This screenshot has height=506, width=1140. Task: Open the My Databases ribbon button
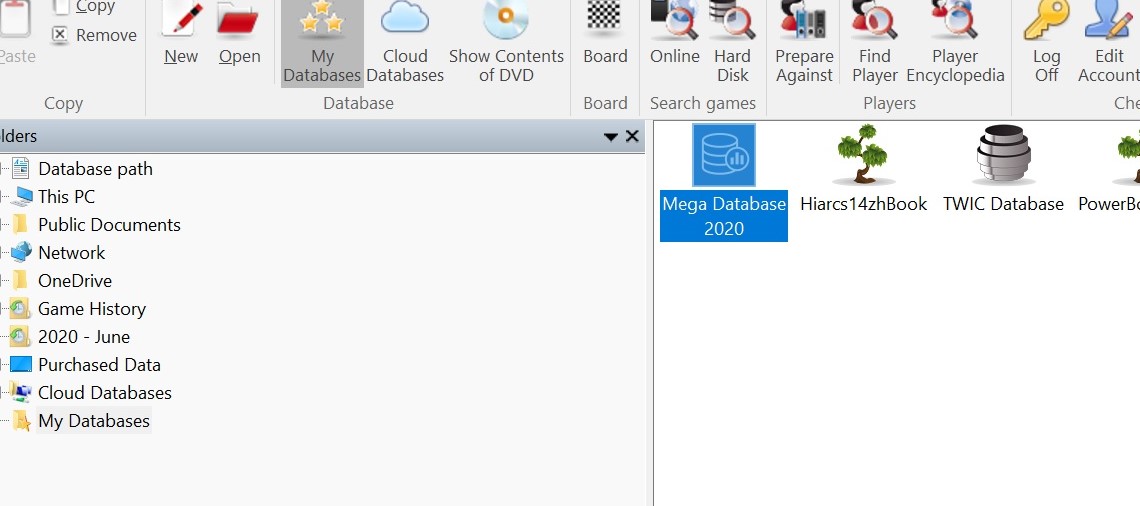pos(322,42)
